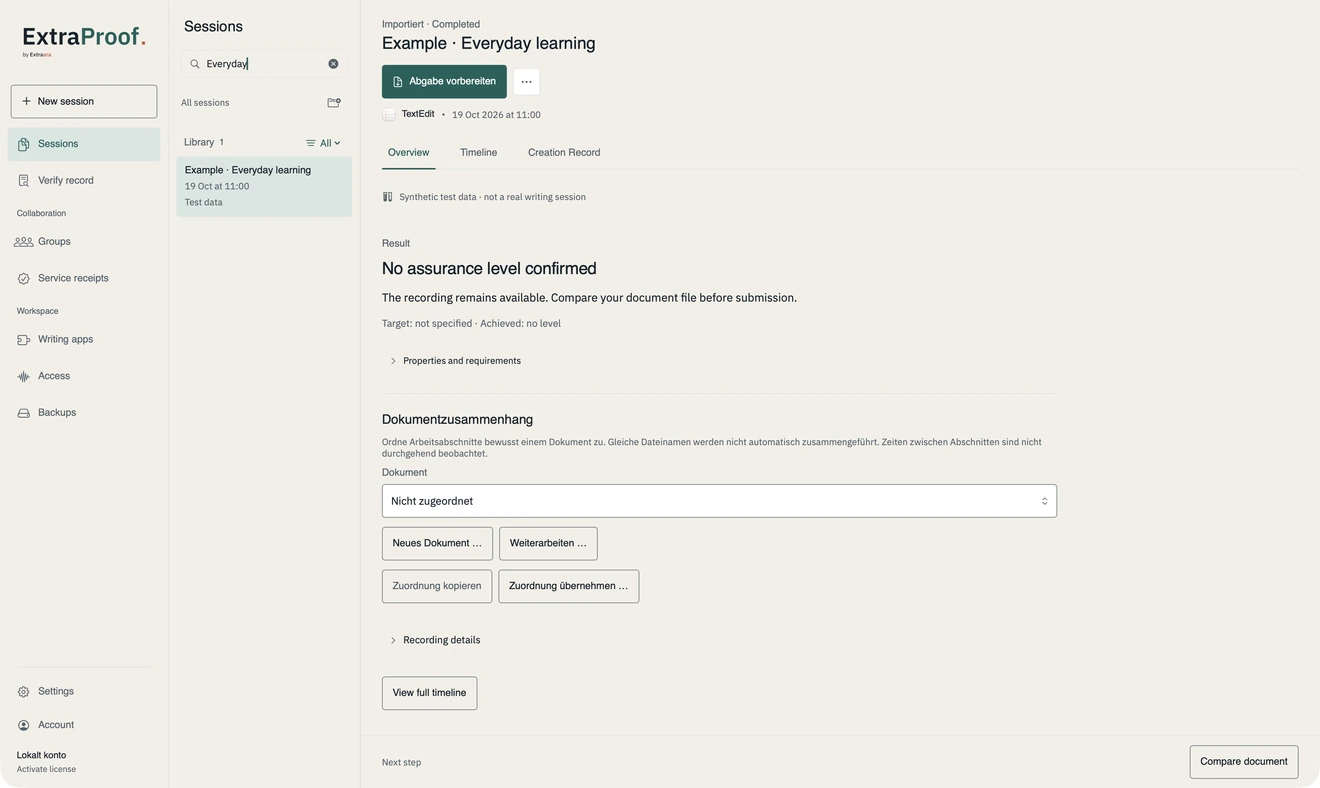Click Lokalt konto text
1320x788 pixels.
tap(41, 755)
